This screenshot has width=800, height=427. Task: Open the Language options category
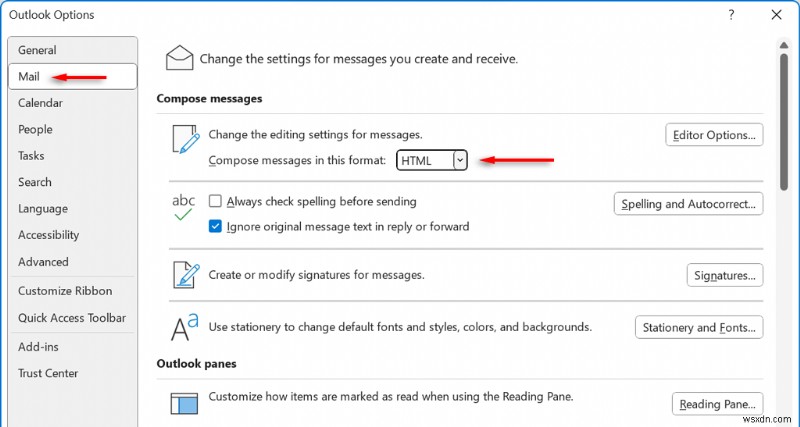coord(72,209)
